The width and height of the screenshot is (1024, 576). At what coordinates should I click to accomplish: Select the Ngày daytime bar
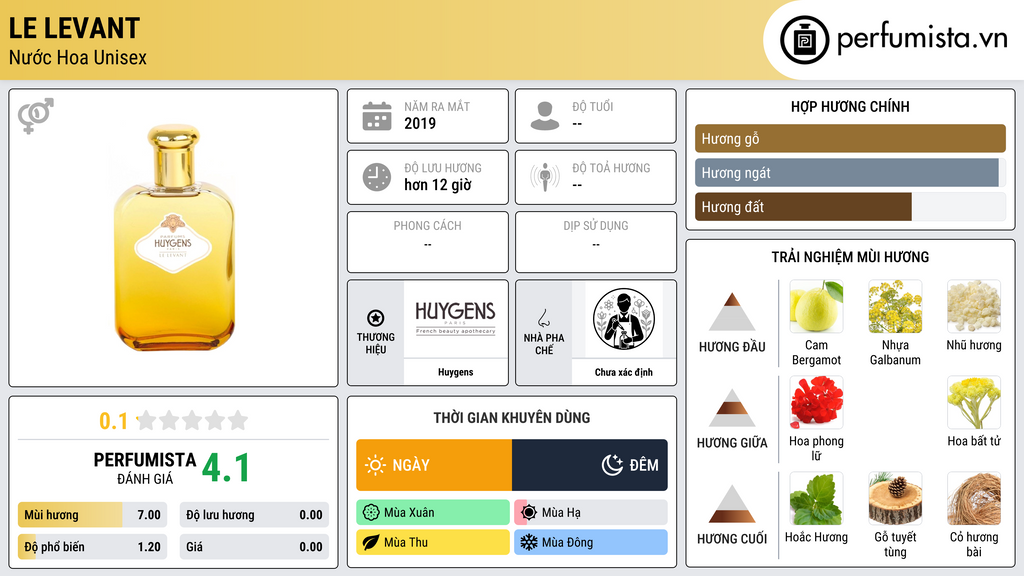(x=434, y=465)
